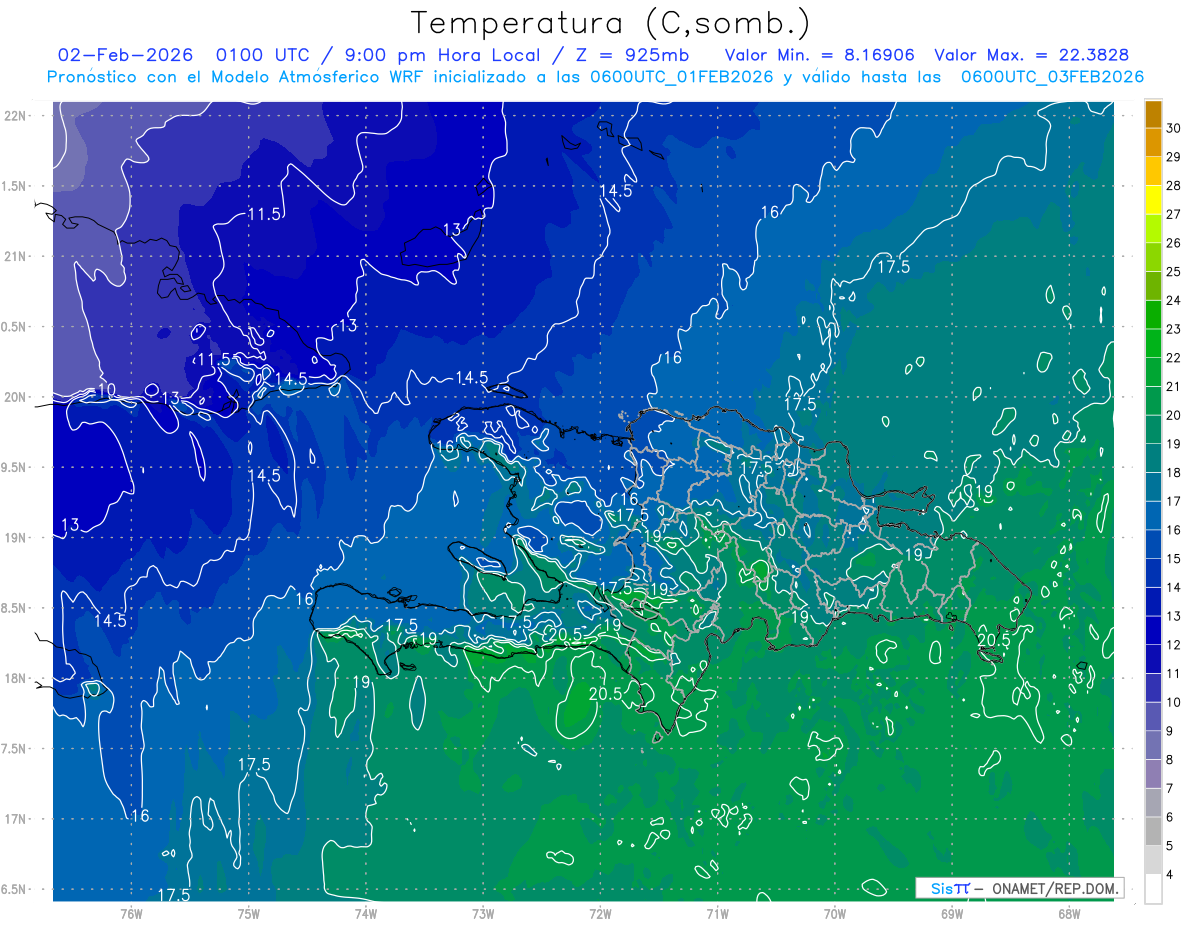Image resolution: width=1200 pixels, height=927 pixels.
Task: Click the "Valor Min. = 8.16906" text
Action: pos(820,55)
